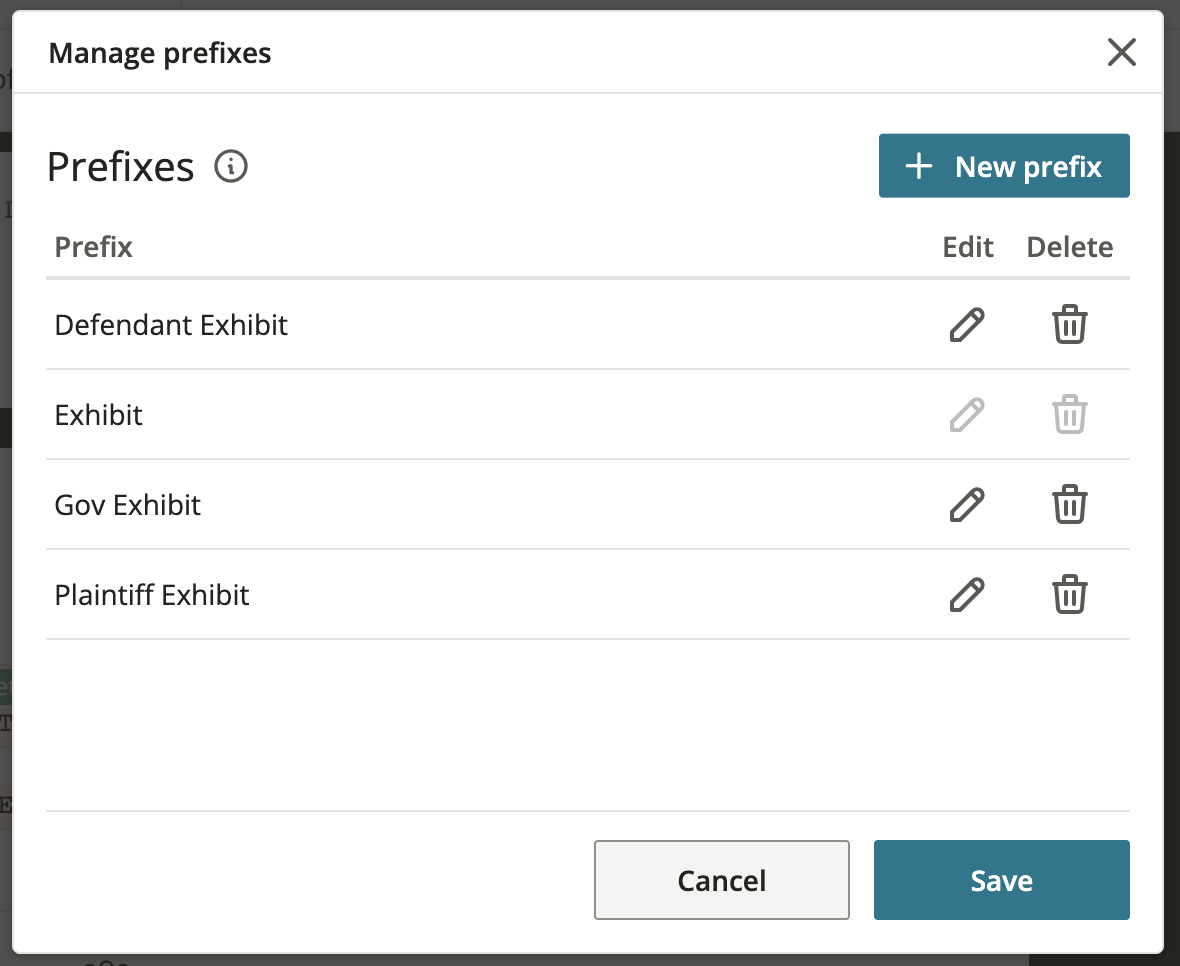
Task: Select the Exhibit prefix row
Action: (x=99, y=415)
